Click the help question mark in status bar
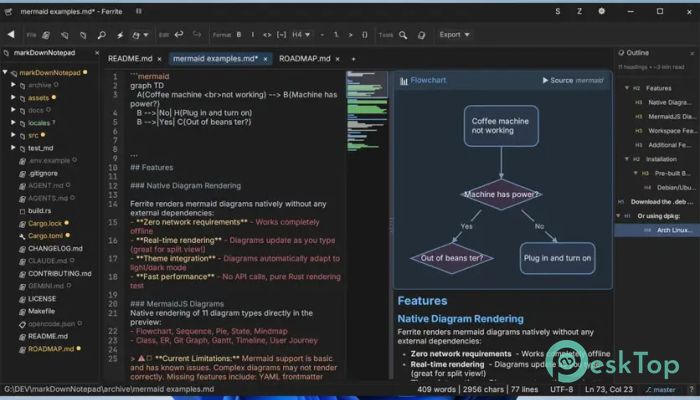The image size is (700, 400). [692, 389]
